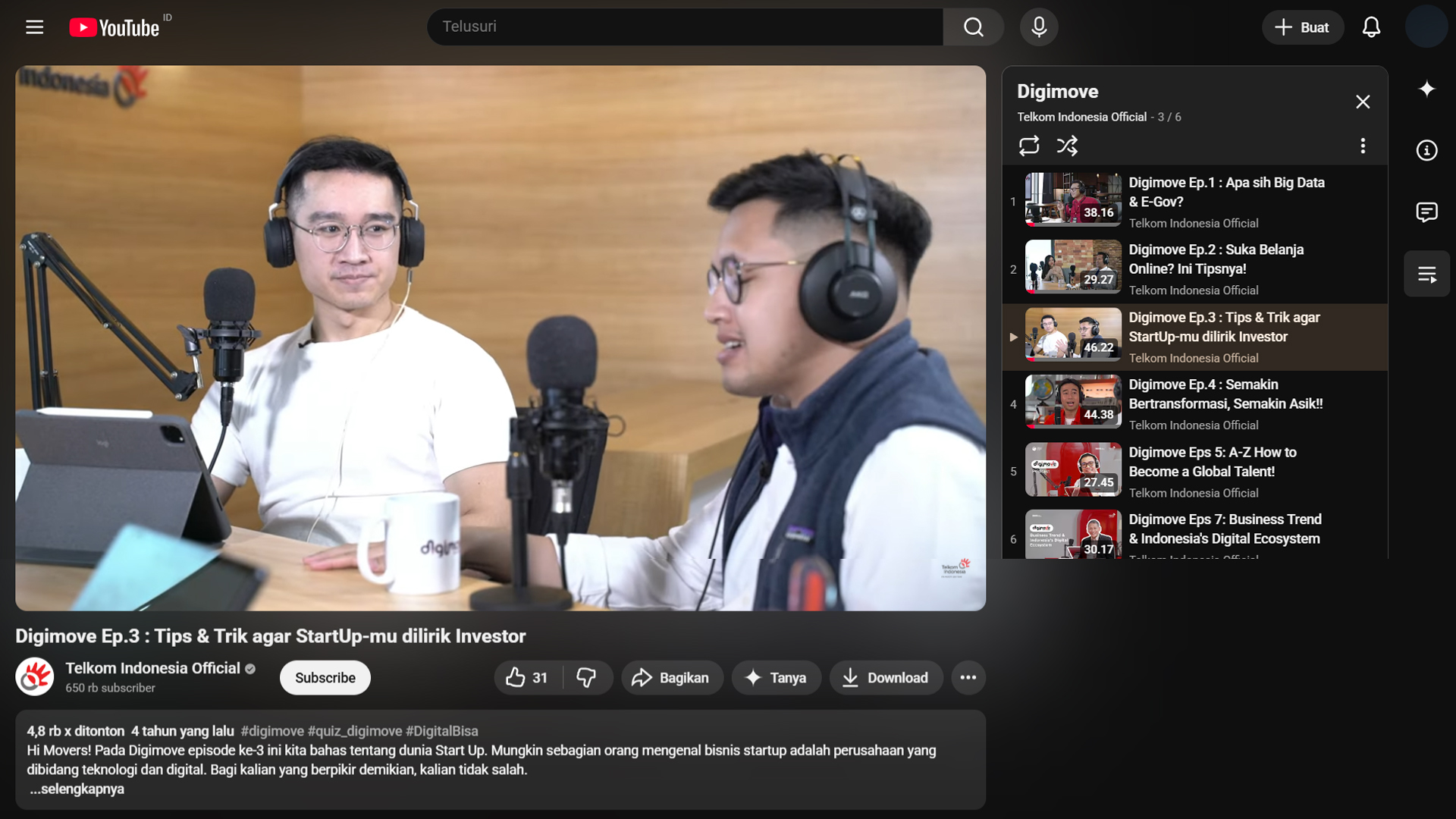Open the comments side panel icon
Image resolution: width=1456 pixels, height=819 pixels.
[x=1426, y=212]
